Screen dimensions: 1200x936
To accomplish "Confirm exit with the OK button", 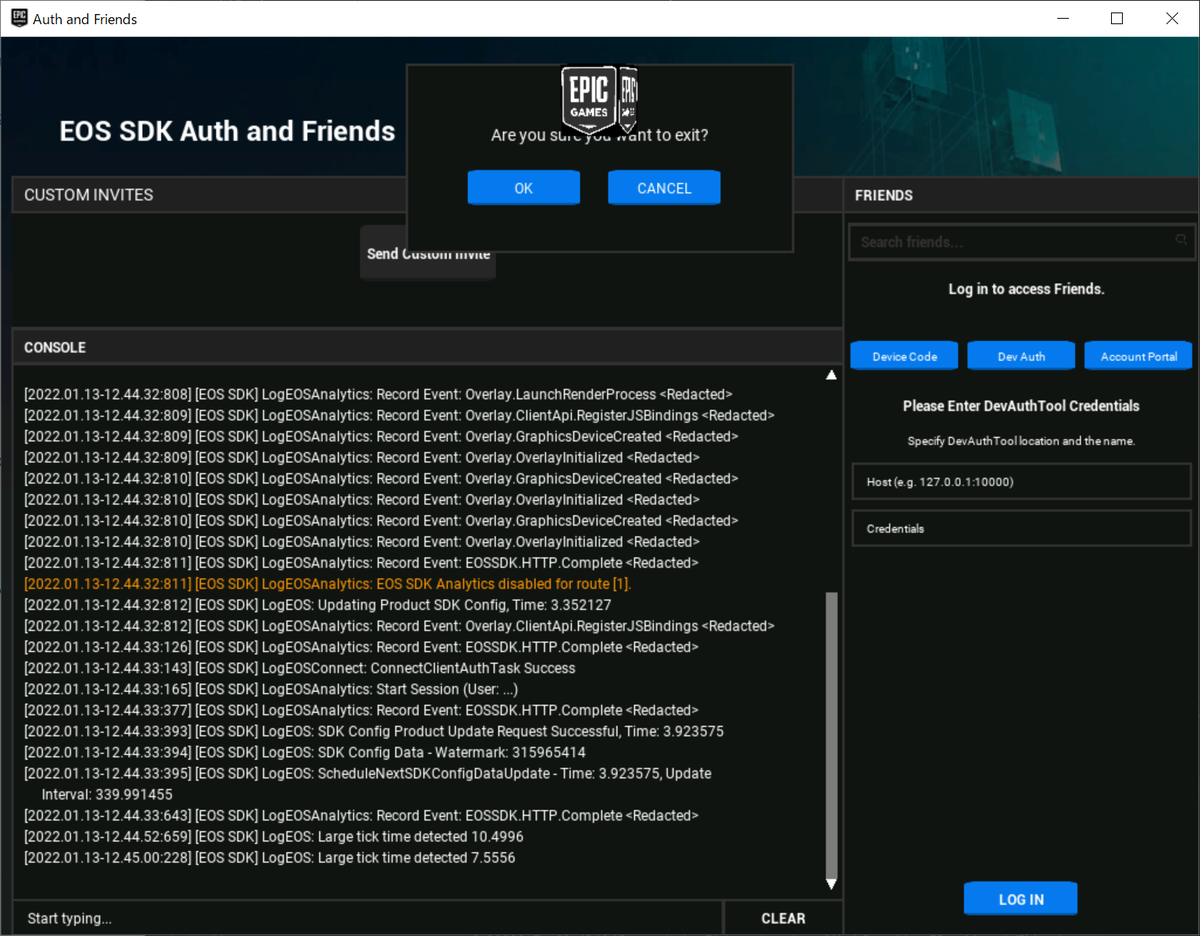I will click(x=523, y=188).
